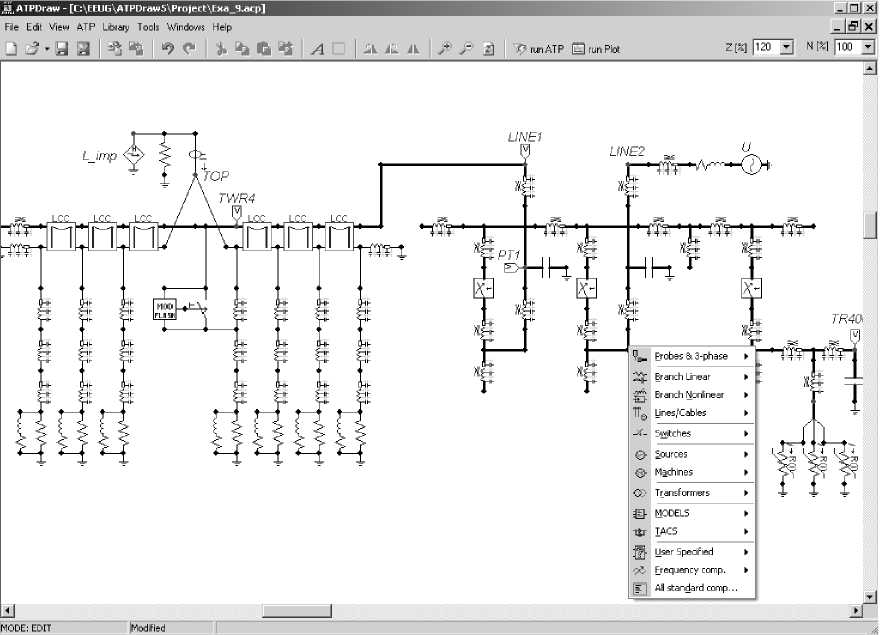880x635 pixels.
Task: Click the Zoom out magnifier icon
Action: 466,48
